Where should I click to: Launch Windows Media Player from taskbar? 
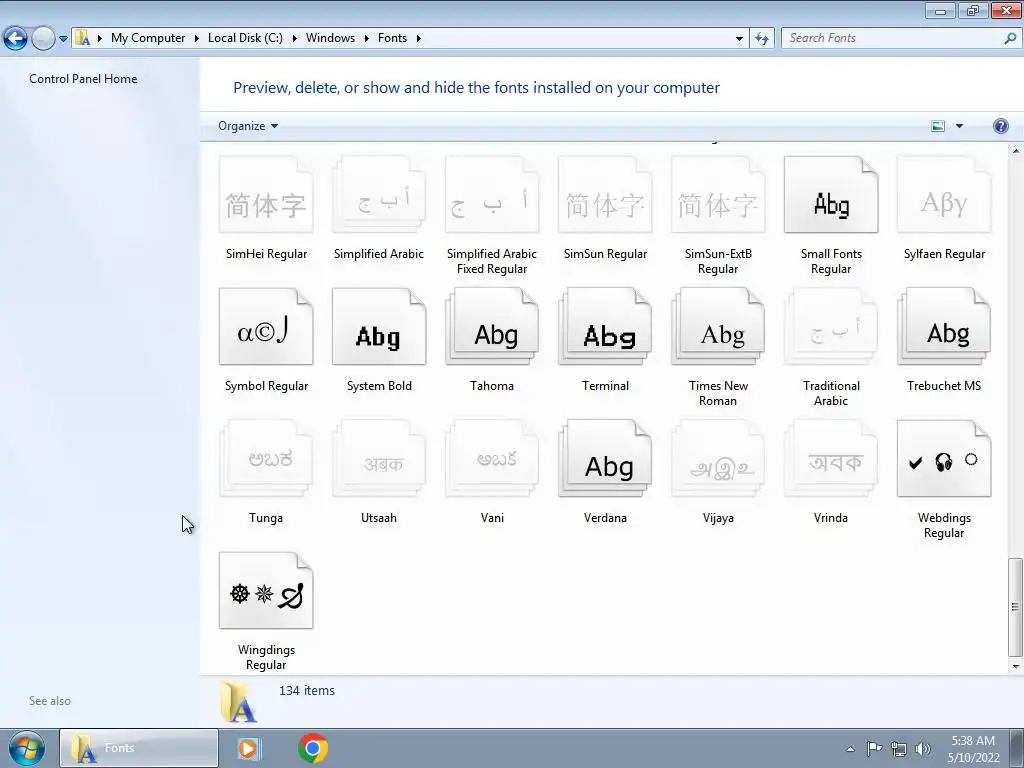(x=248, y=748)
